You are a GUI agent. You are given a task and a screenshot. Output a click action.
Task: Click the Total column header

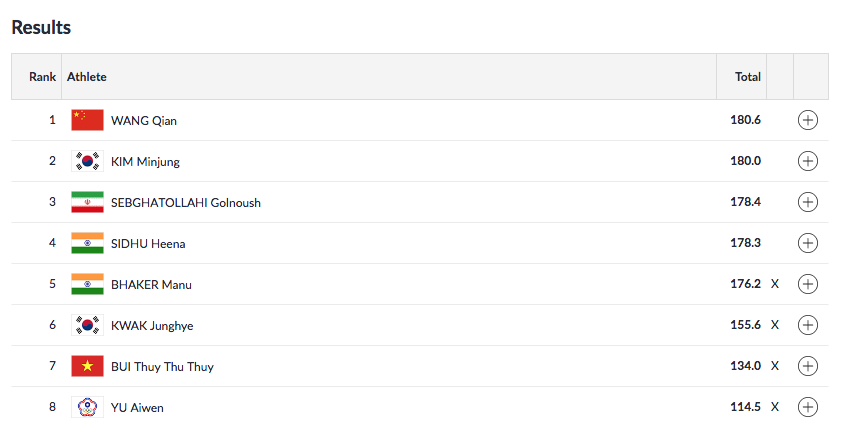click(747, 77)
